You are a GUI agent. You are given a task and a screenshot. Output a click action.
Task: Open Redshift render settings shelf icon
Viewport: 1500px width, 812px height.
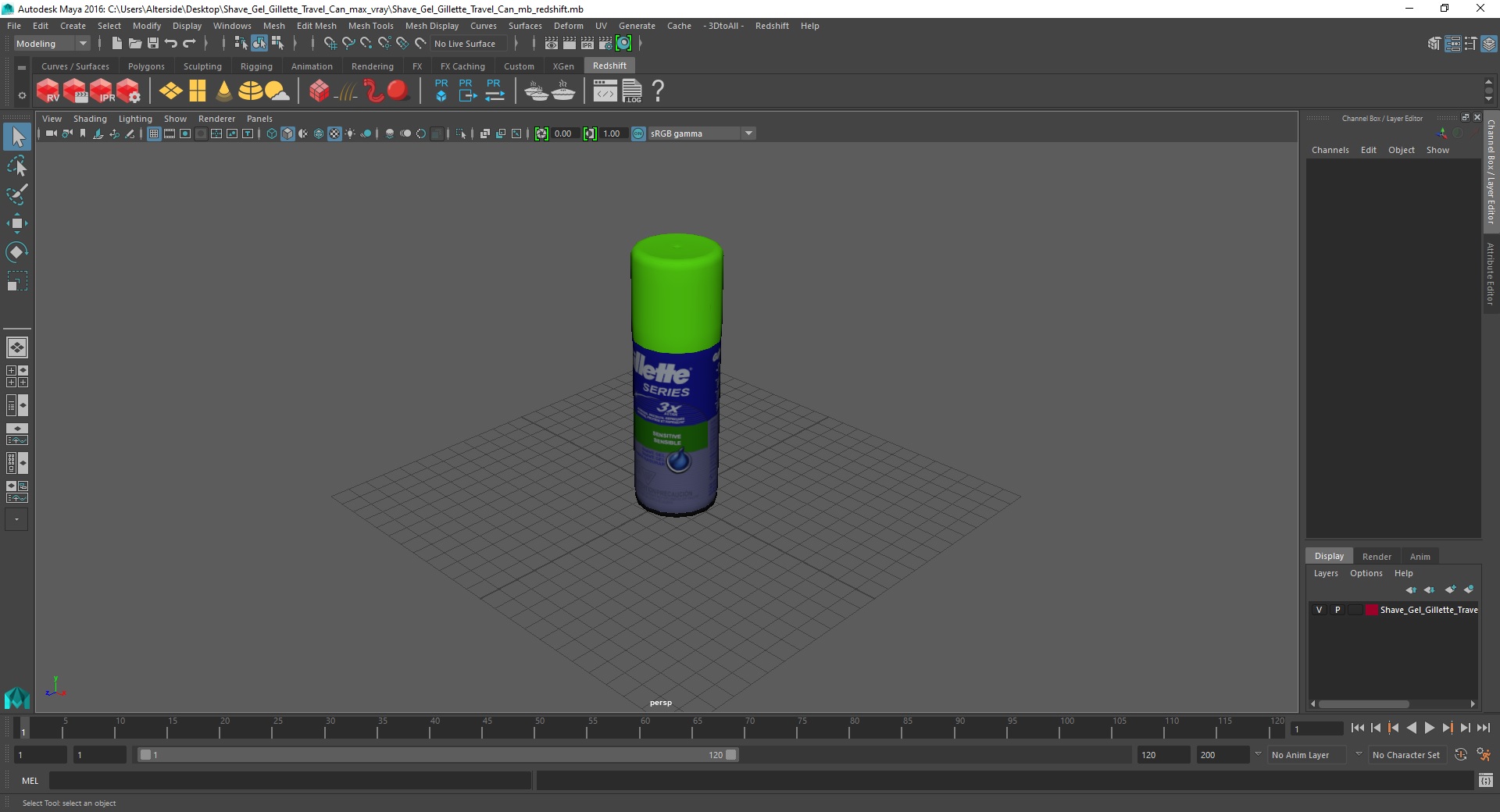[128, 91]
